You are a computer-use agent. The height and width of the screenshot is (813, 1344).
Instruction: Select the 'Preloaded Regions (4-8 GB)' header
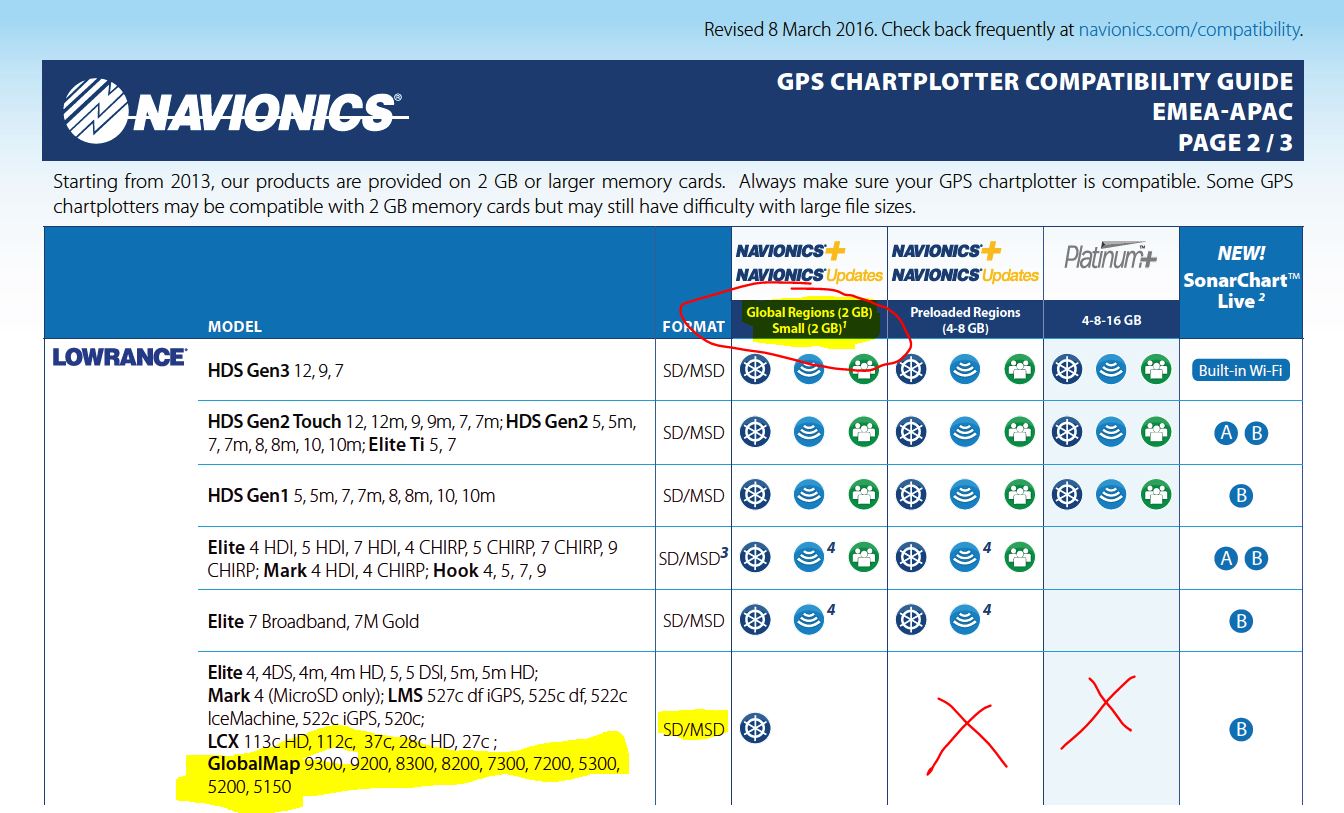(965, 320)
